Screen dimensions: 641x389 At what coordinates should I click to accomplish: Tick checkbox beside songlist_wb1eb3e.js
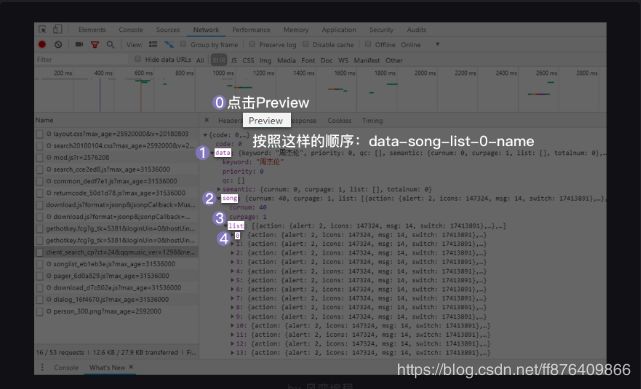(40, 264)
